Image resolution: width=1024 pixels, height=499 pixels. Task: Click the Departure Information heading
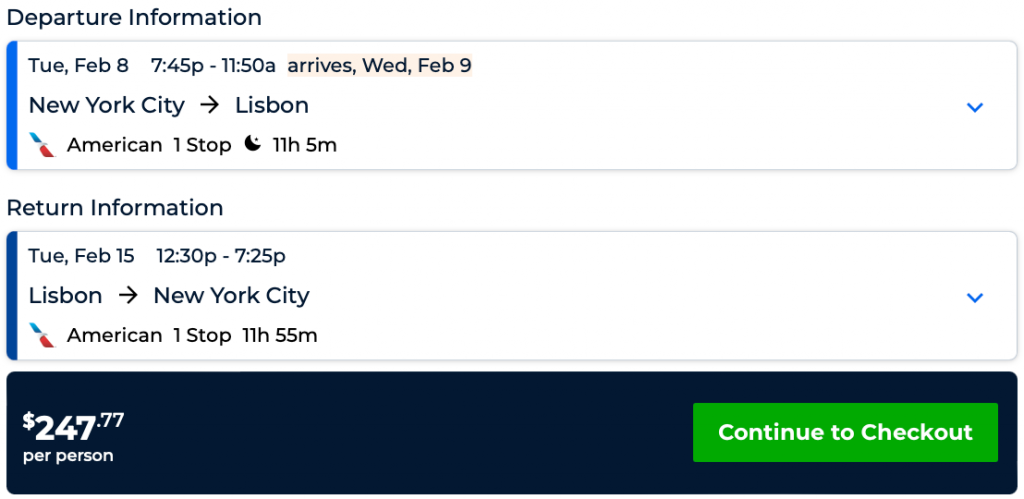click(x=134, y=17)
